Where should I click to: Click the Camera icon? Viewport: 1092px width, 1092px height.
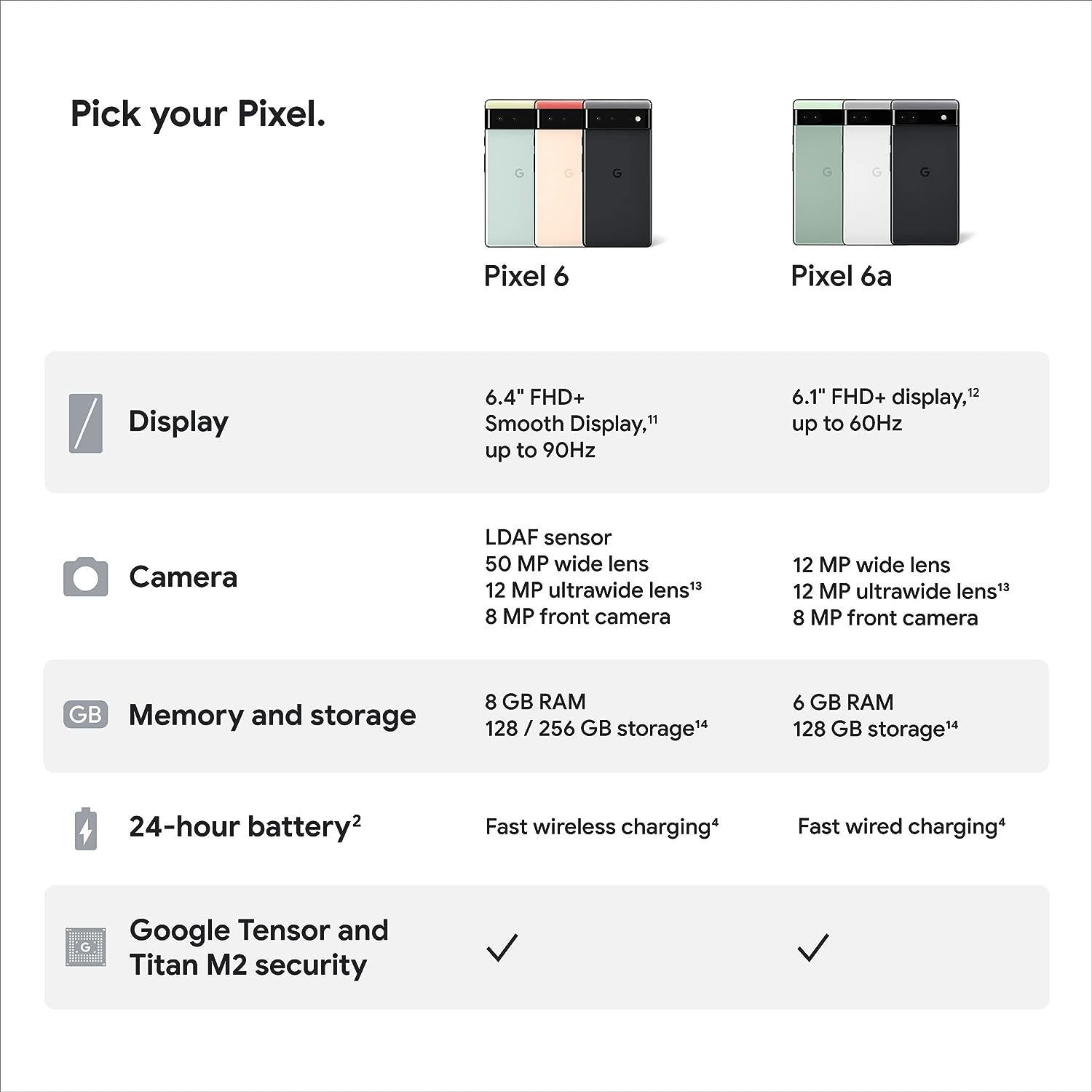coord(86,577)
